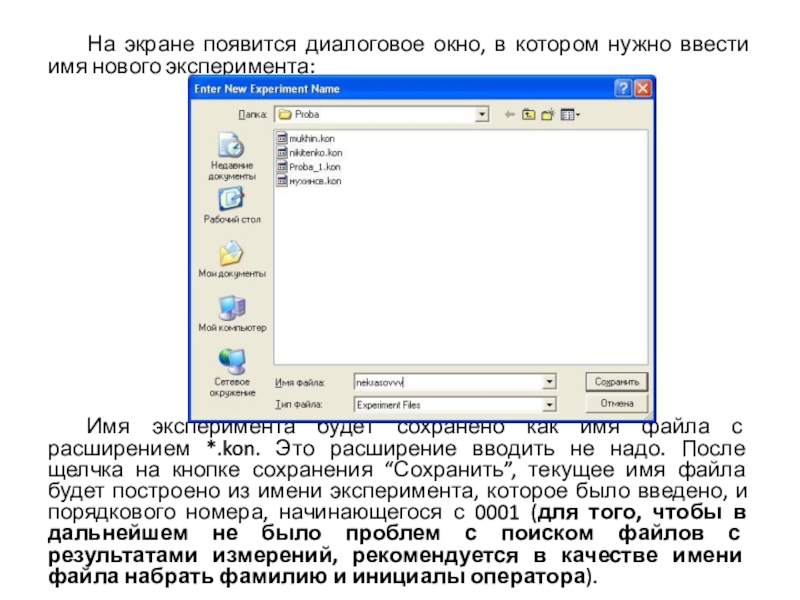Click the Proba_1.kon file icon
Viewport: 800px width, 600px height.
click(x=282, y=167)
